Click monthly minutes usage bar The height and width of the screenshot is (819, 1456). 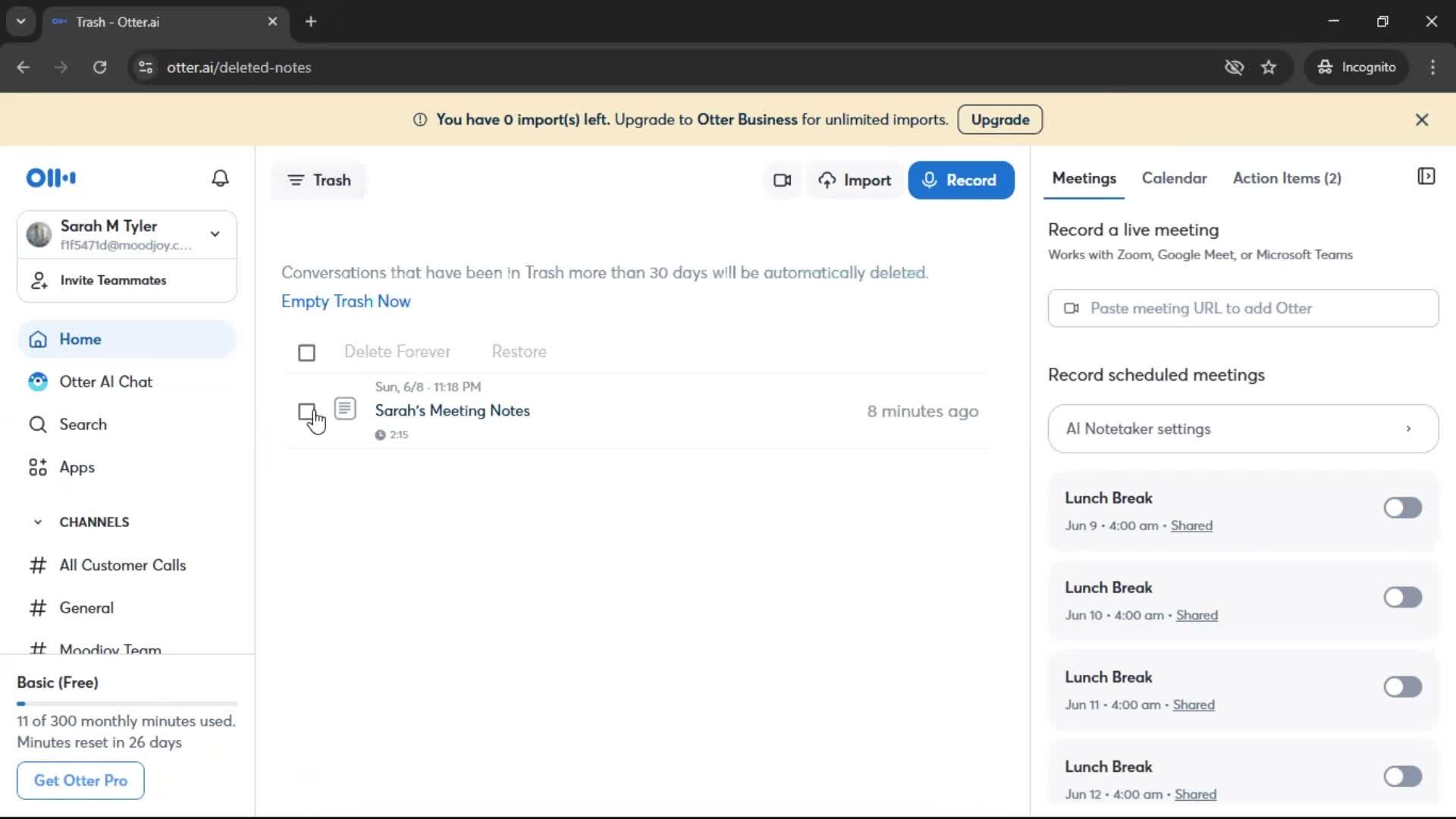127,704
